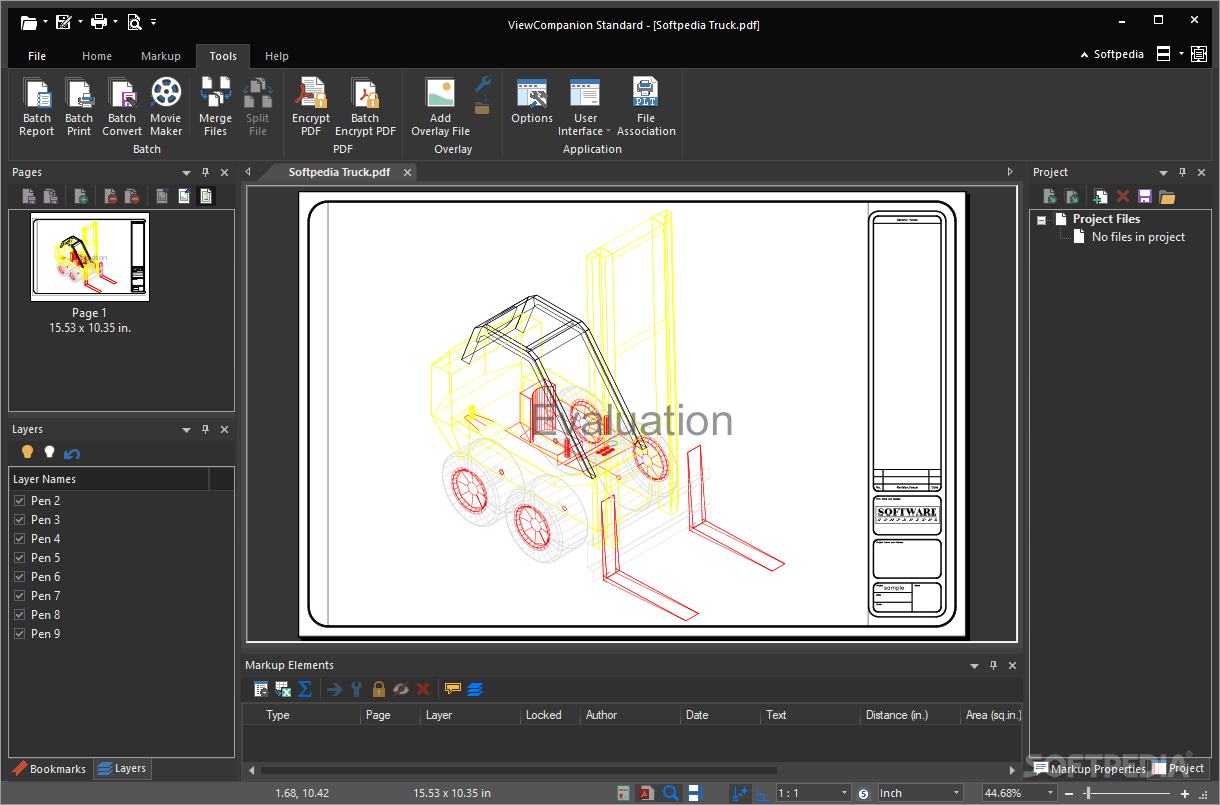
Task: Click the padlock lock markup icon
Action: (379, 689)
